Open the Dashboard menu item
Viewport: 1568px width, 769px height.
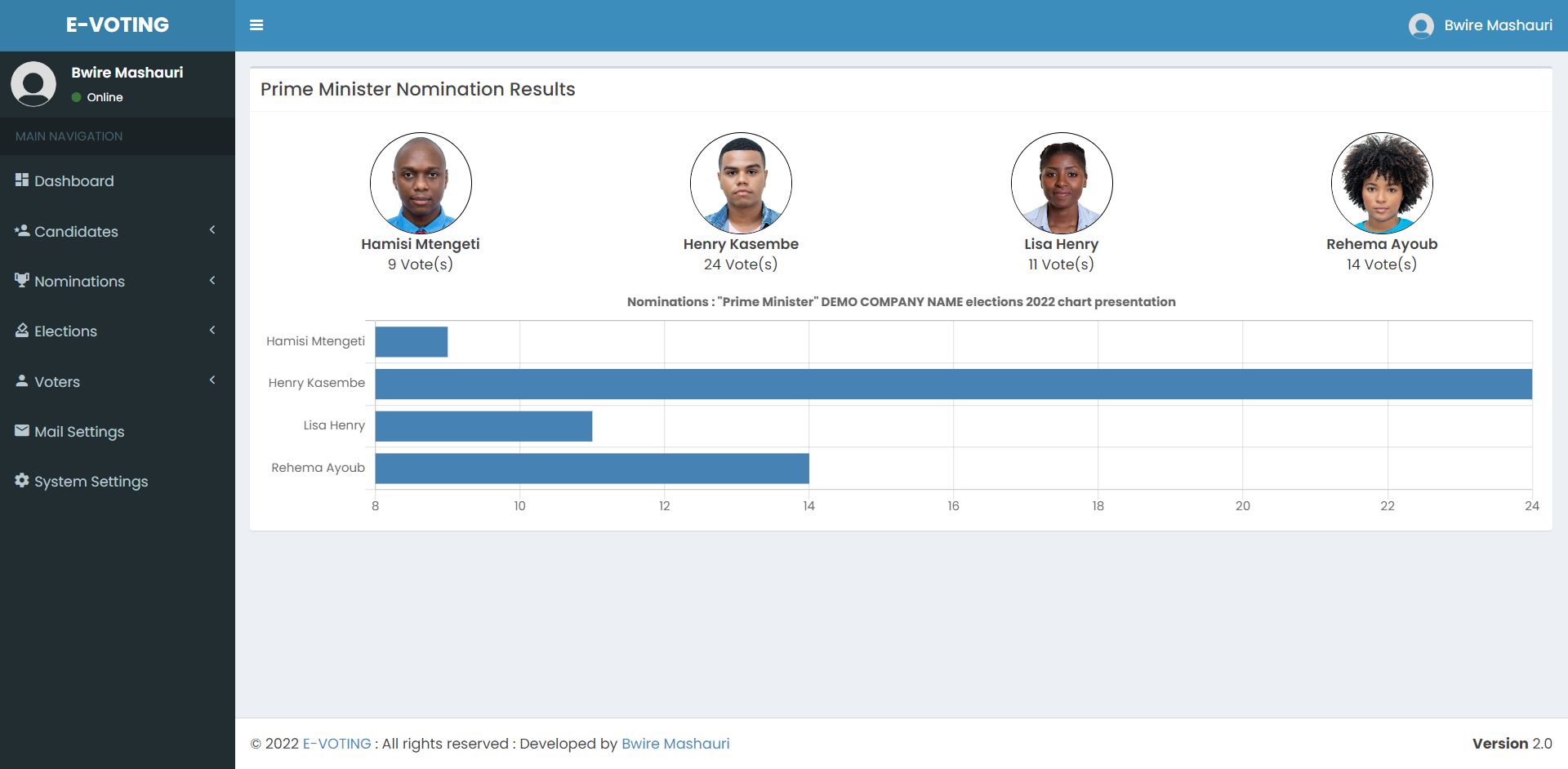[73, 181]
